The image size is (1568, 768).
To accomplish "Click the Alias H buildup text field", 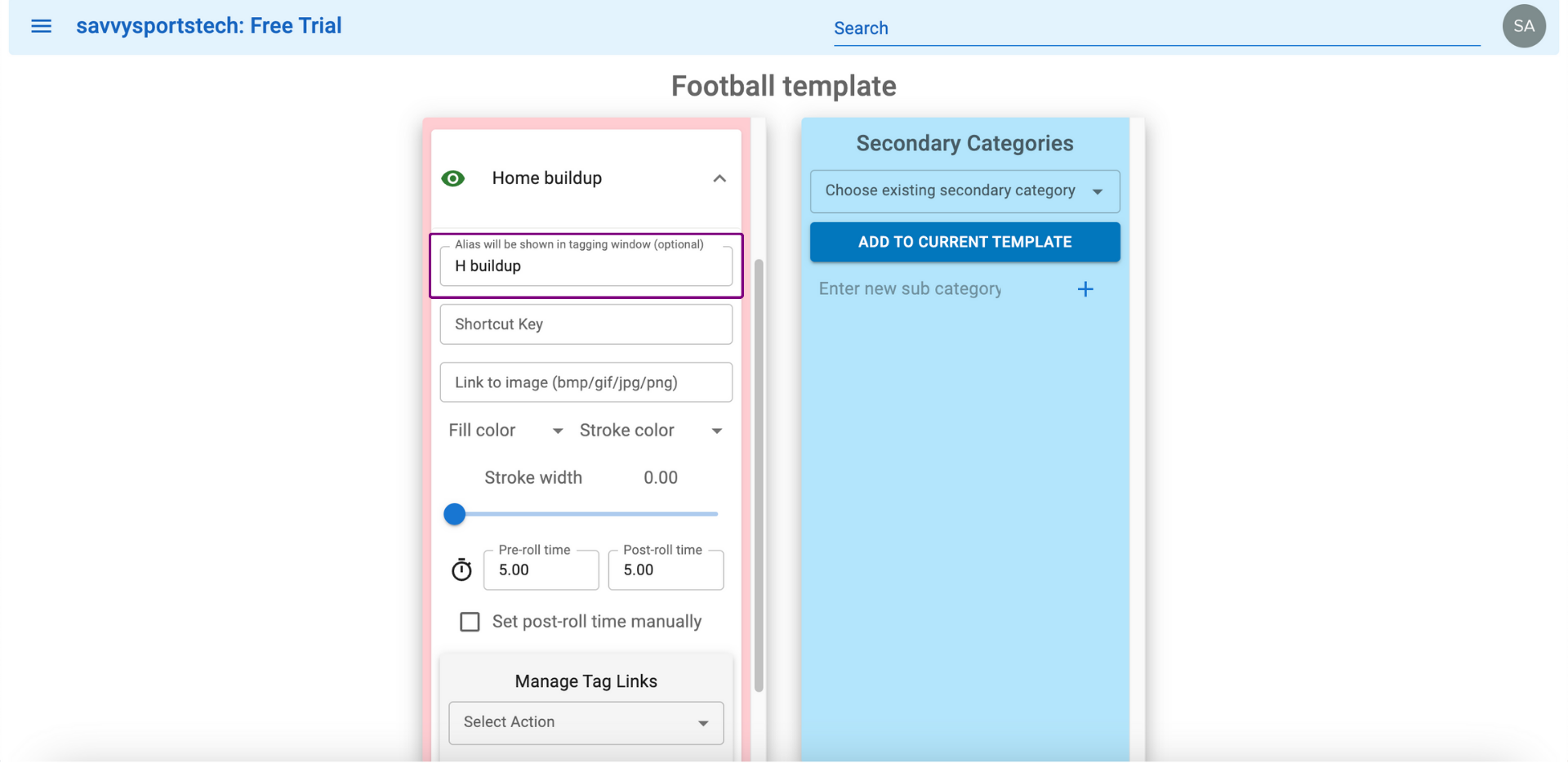I will pos(586,266).
